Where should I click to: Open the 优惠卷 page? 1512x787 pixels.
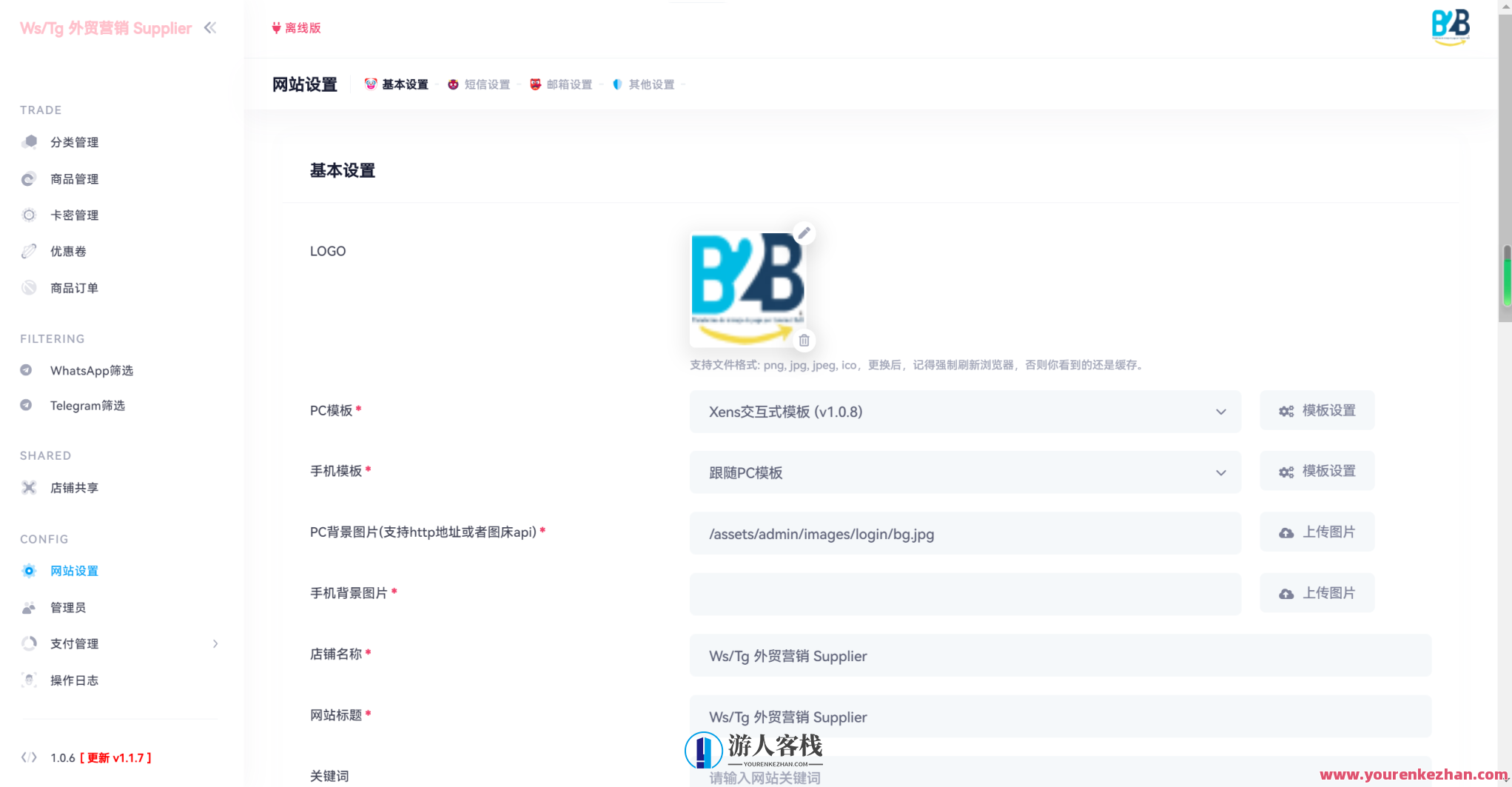coord(69,251)
